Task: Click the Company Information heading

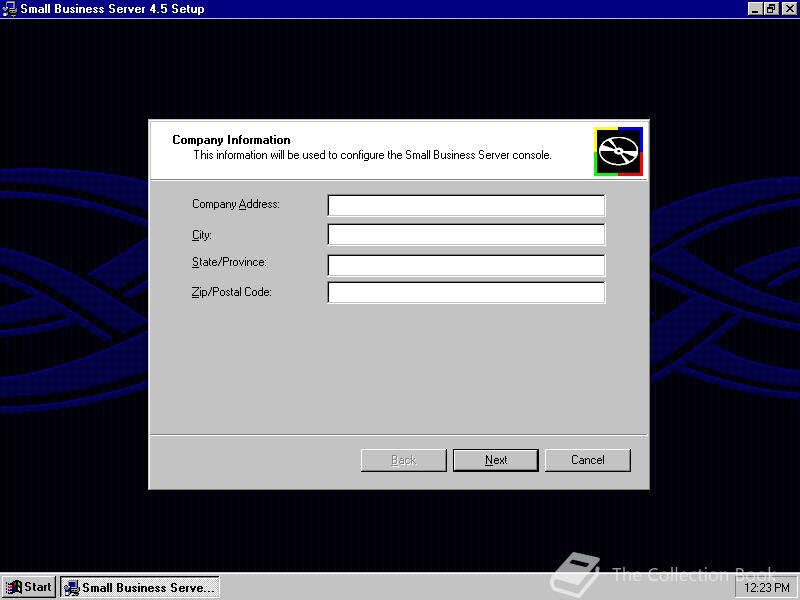Action: coord(231,140)
